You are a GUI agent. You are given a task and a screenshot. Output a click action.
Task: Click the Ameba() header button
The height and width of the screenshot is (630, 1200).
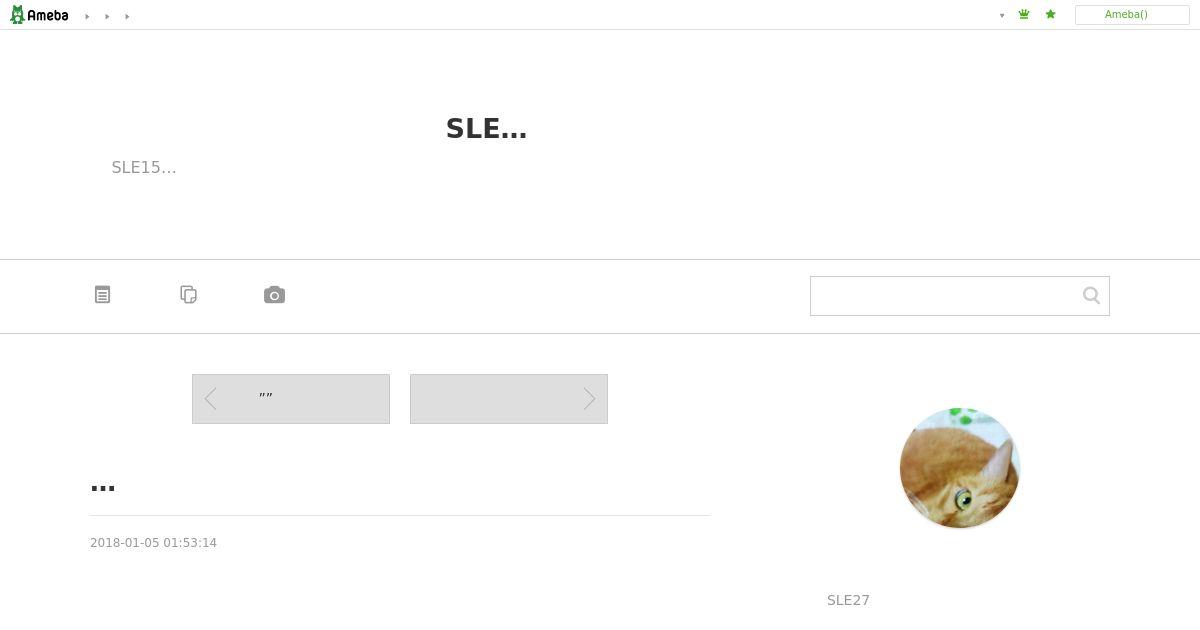[1132, 15]
